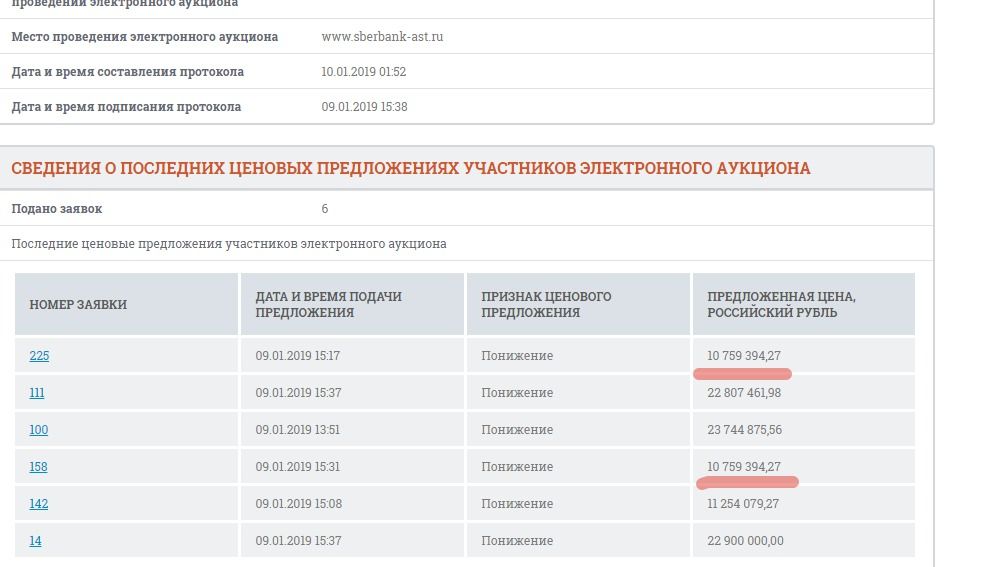Open application number 100 link
1008x567 pixels.
tap(39, 430)
